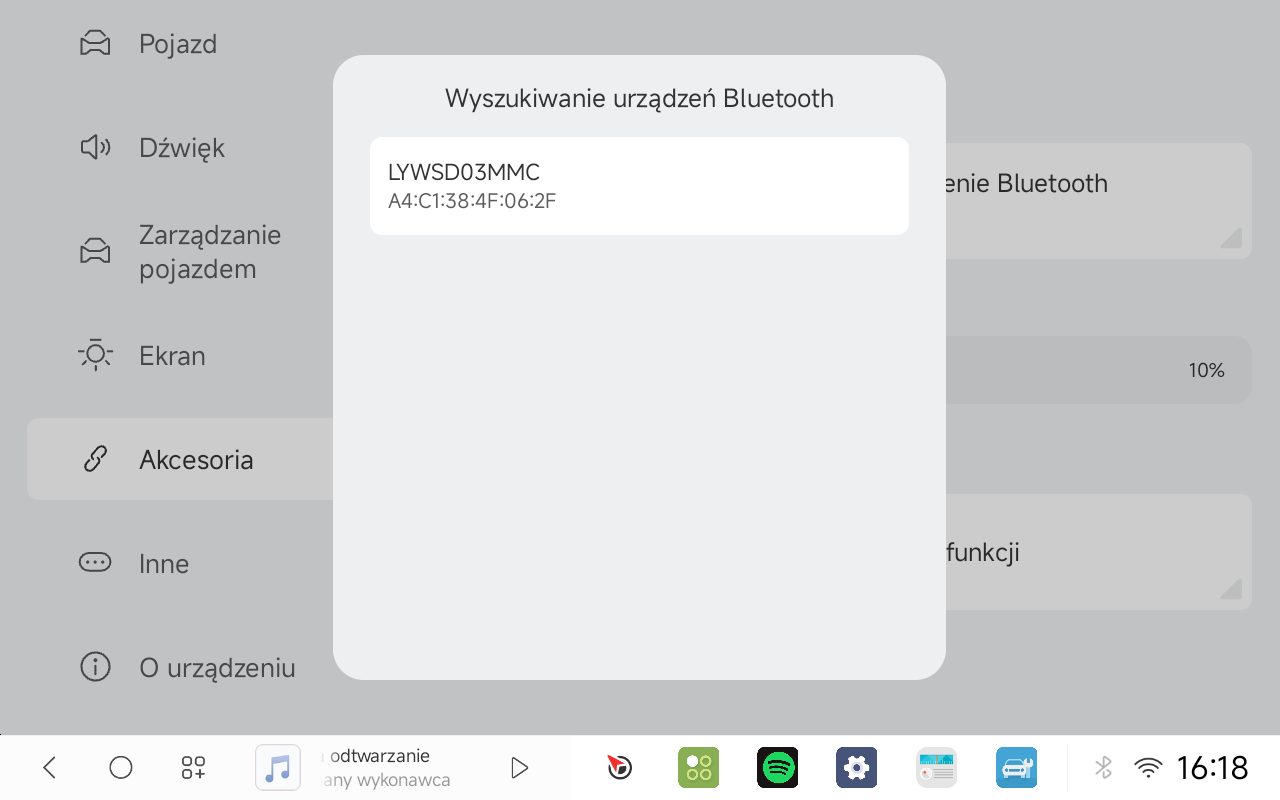
Task: Open the Pojazd settings section
Action: click(x=177, y=44)
